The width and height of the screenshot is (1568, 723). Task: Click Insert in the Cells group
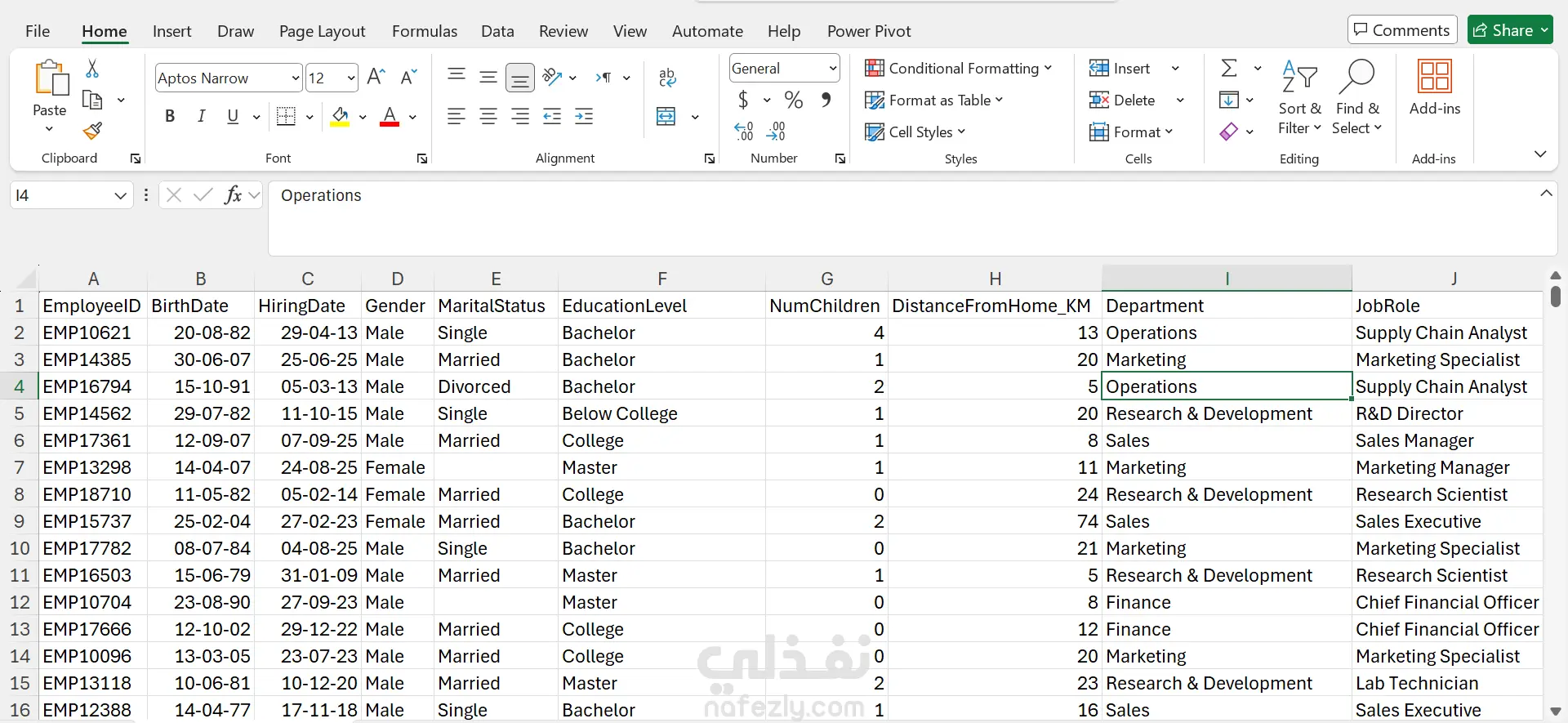(x=1120, y=69)
